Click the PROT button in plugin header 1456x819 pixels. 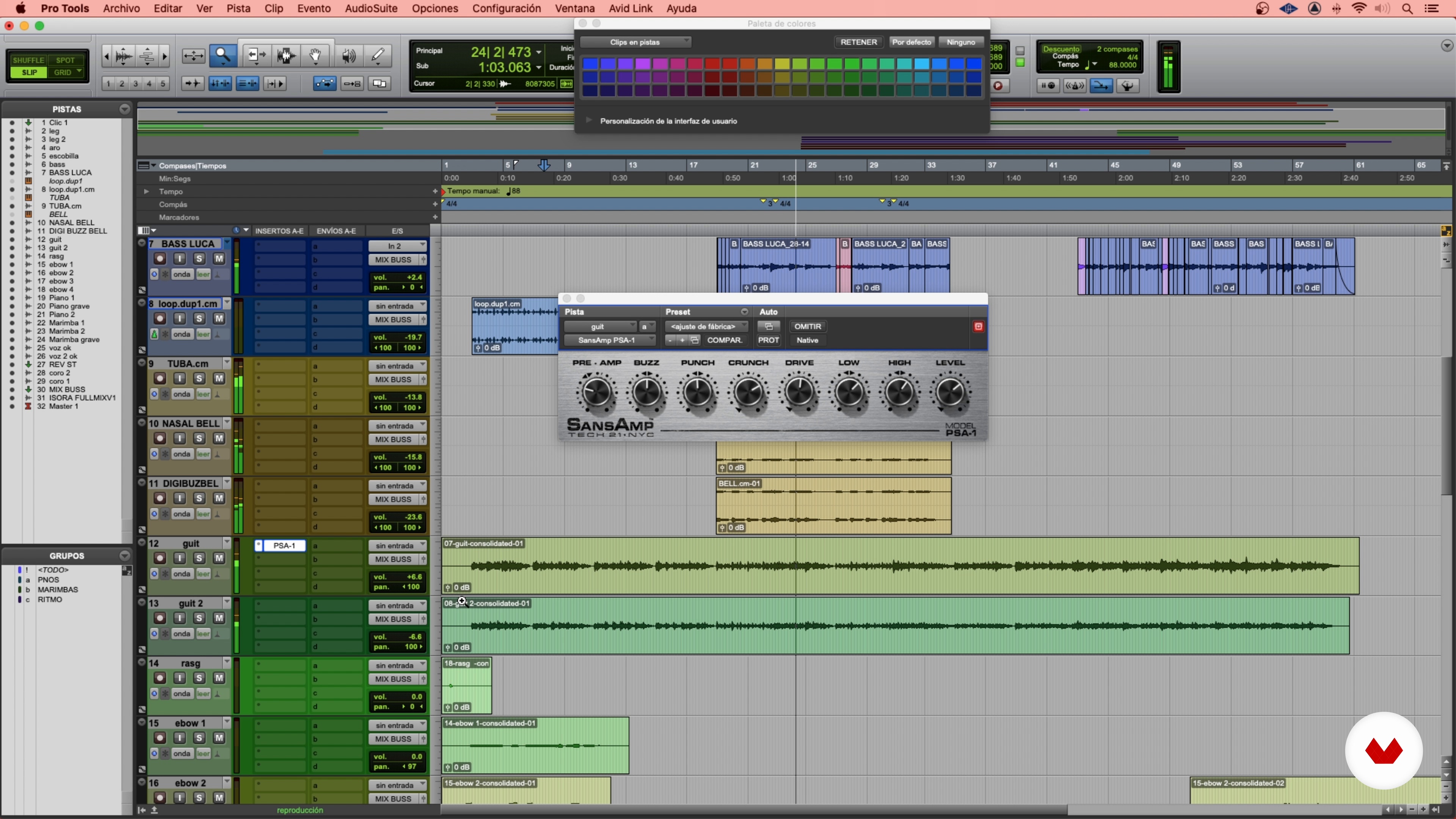click(768, 340)
